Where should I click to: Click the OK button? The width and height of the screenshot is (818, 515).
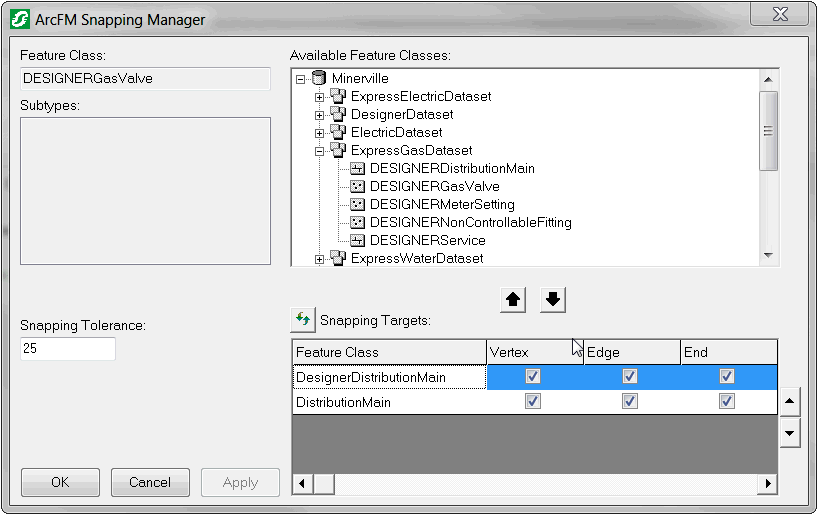click(60, 482)
